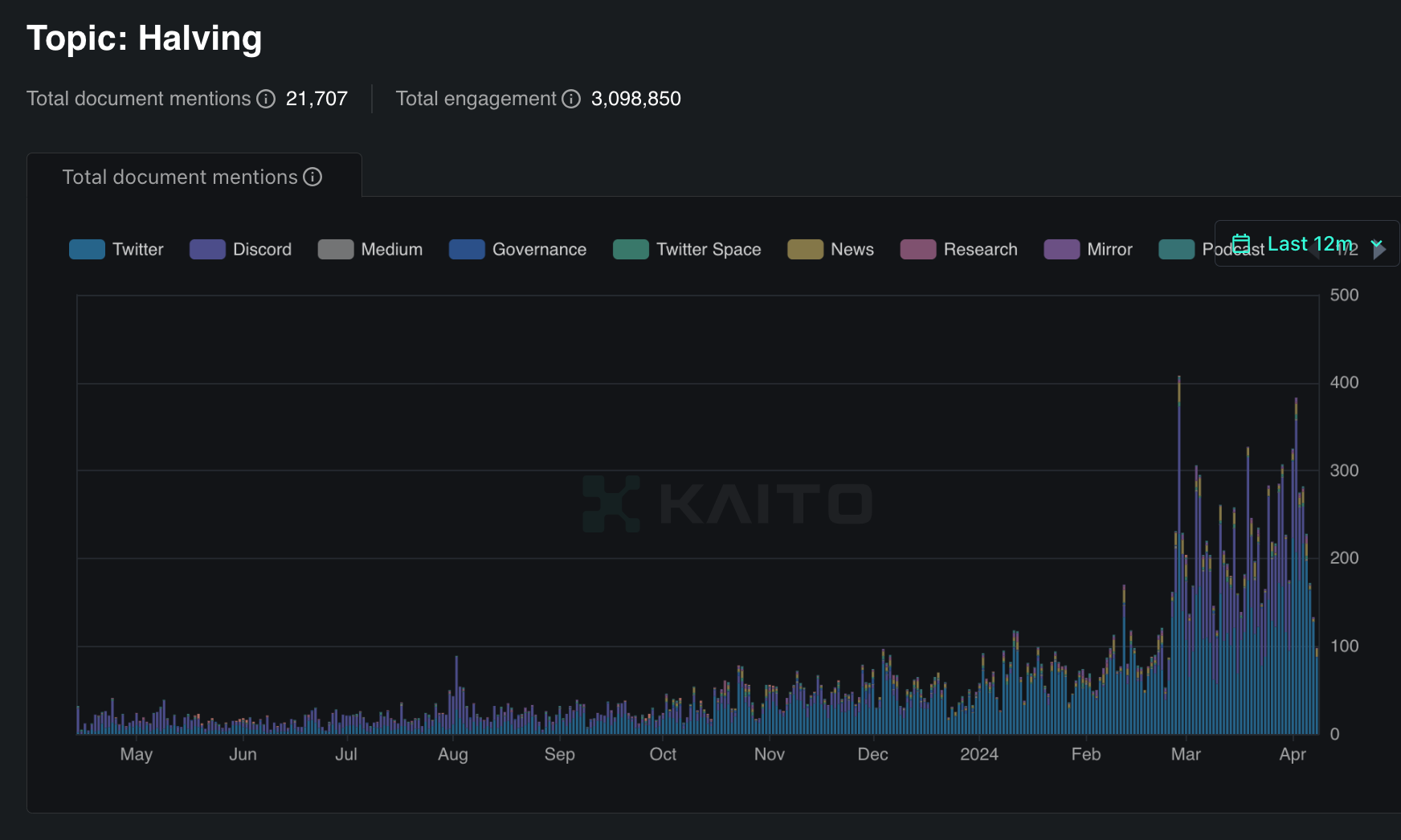Expand date range using the chevron arrow
Image resolution: width=1401 pixels, height=840 pixels.
tap(1377, 243)
